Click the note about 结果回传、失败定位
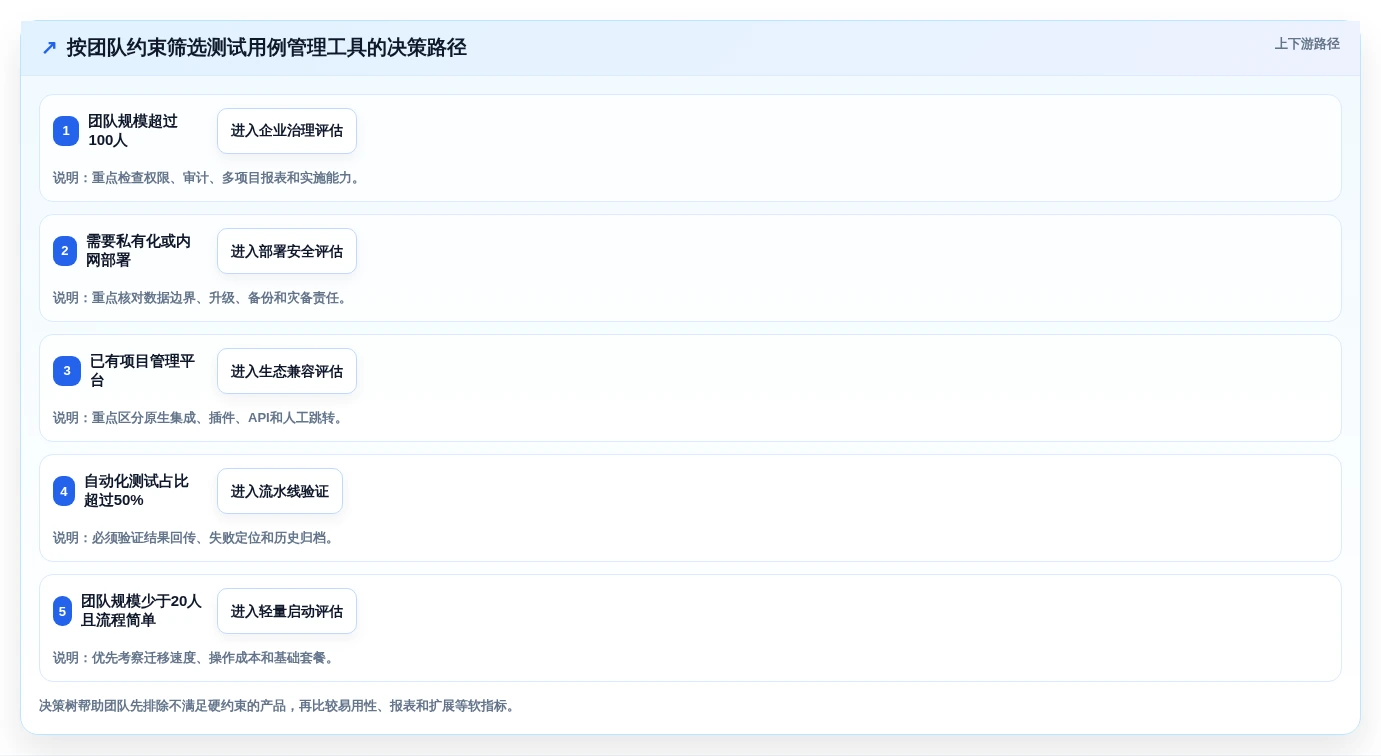The image size is (1381, 756). coord(195,538)
